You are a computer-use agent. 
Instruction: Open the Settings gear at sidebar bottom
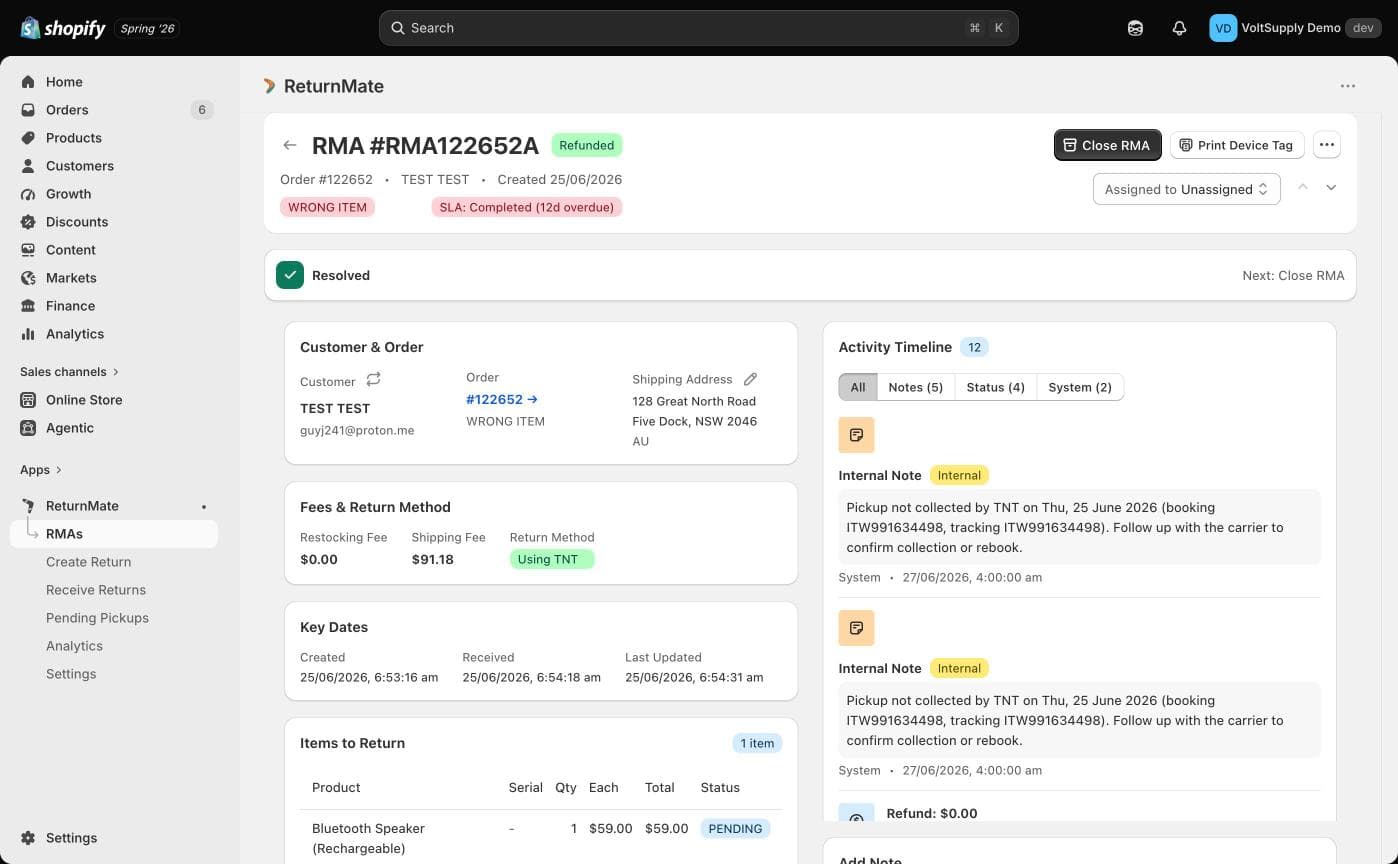(28, 838)
